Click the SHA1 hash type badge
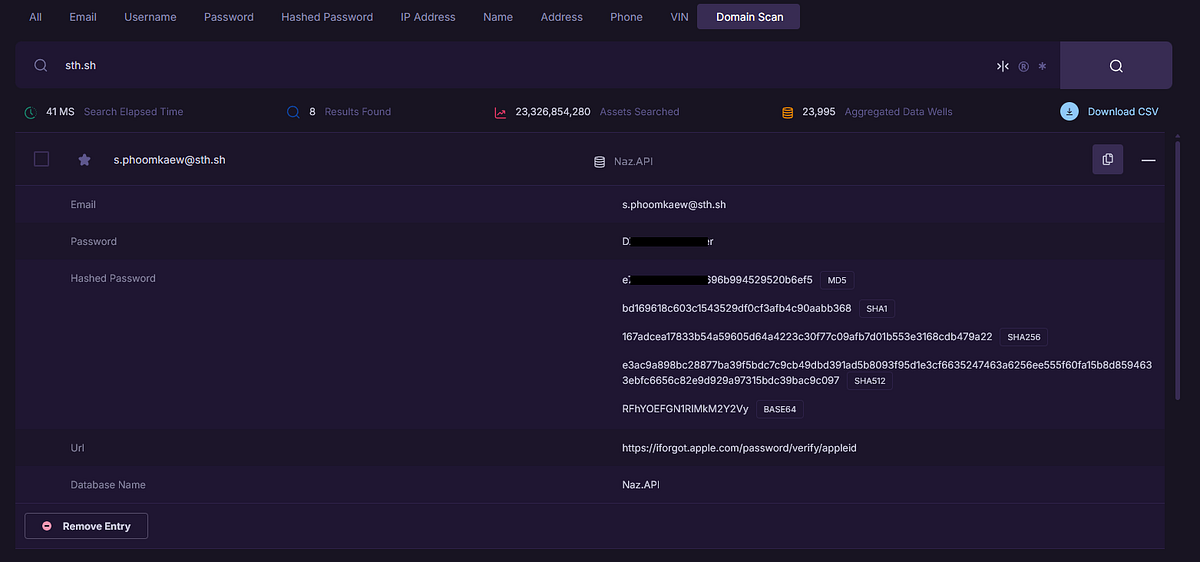The height and width of the screenshot is (562, 1200). click(877, 309)
